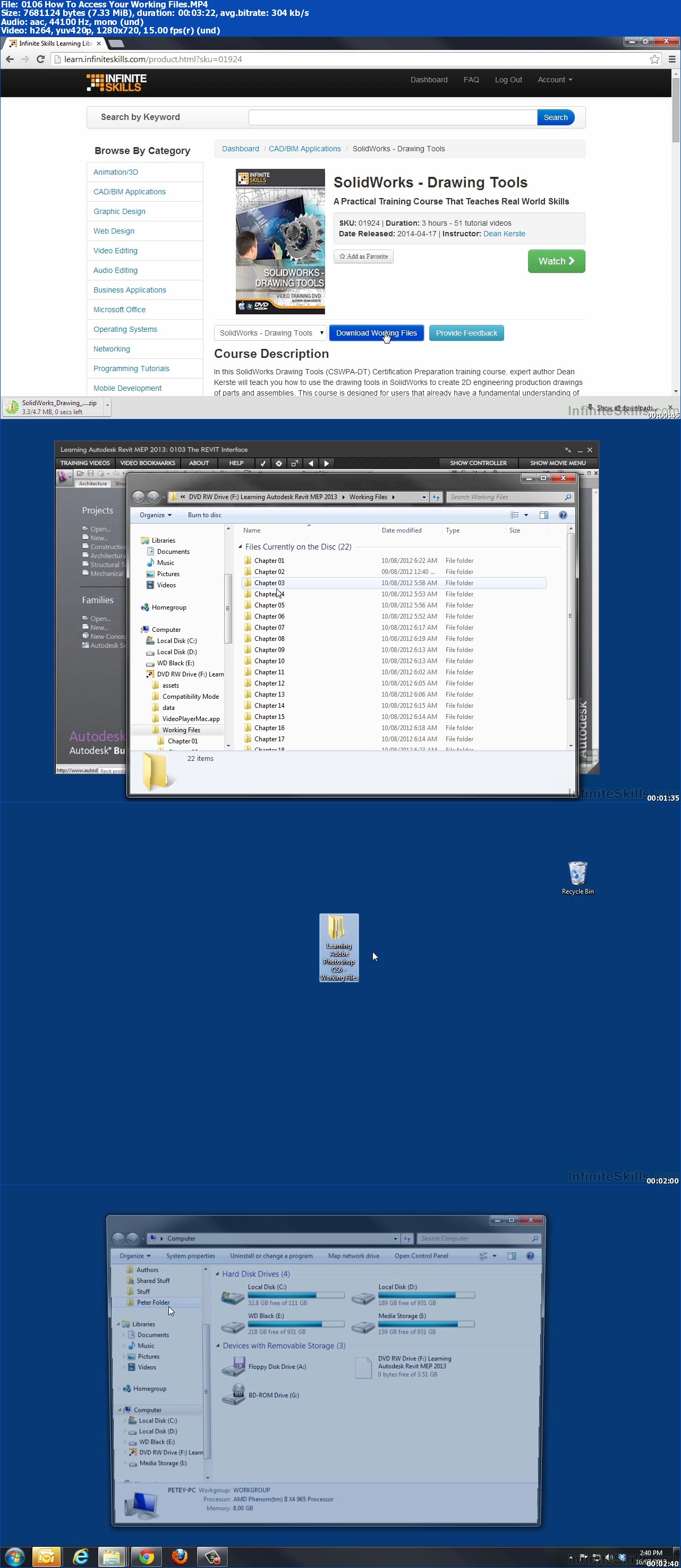Image resolution: width=681 pixels, height=1568 pixels.
Task: Click the DVD RW Drive (F:) icon in Computer window
Action: pos(363,1367)
